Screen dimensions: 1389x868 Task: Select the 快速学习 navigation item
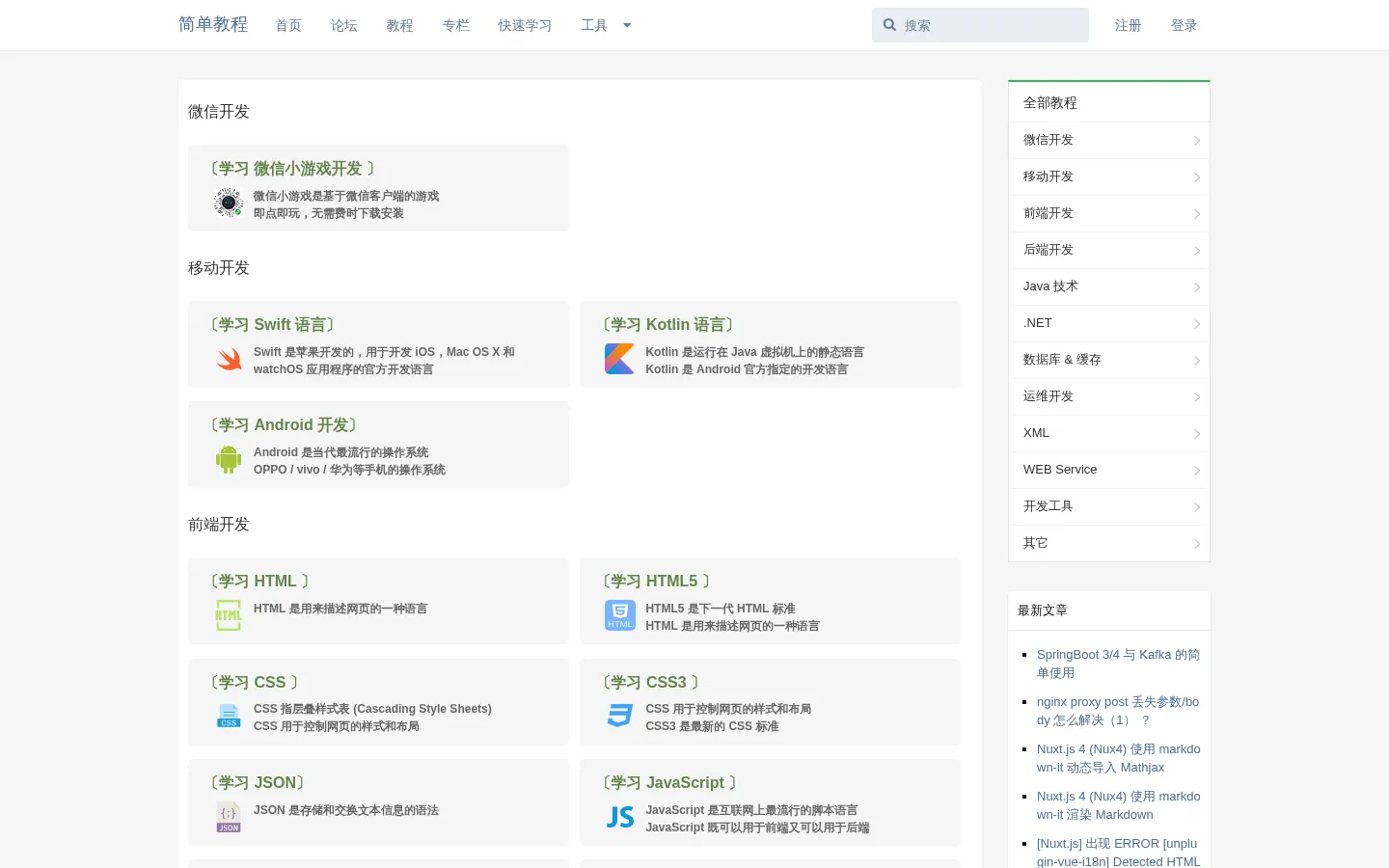525,26
